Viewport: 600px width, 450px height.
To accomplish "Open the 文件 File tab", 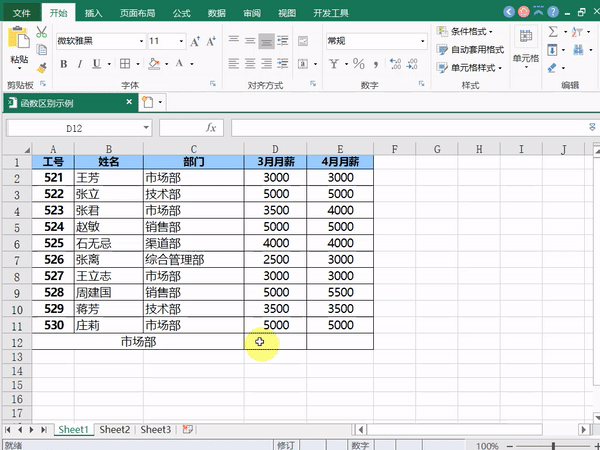I will (x=21, y=13).
